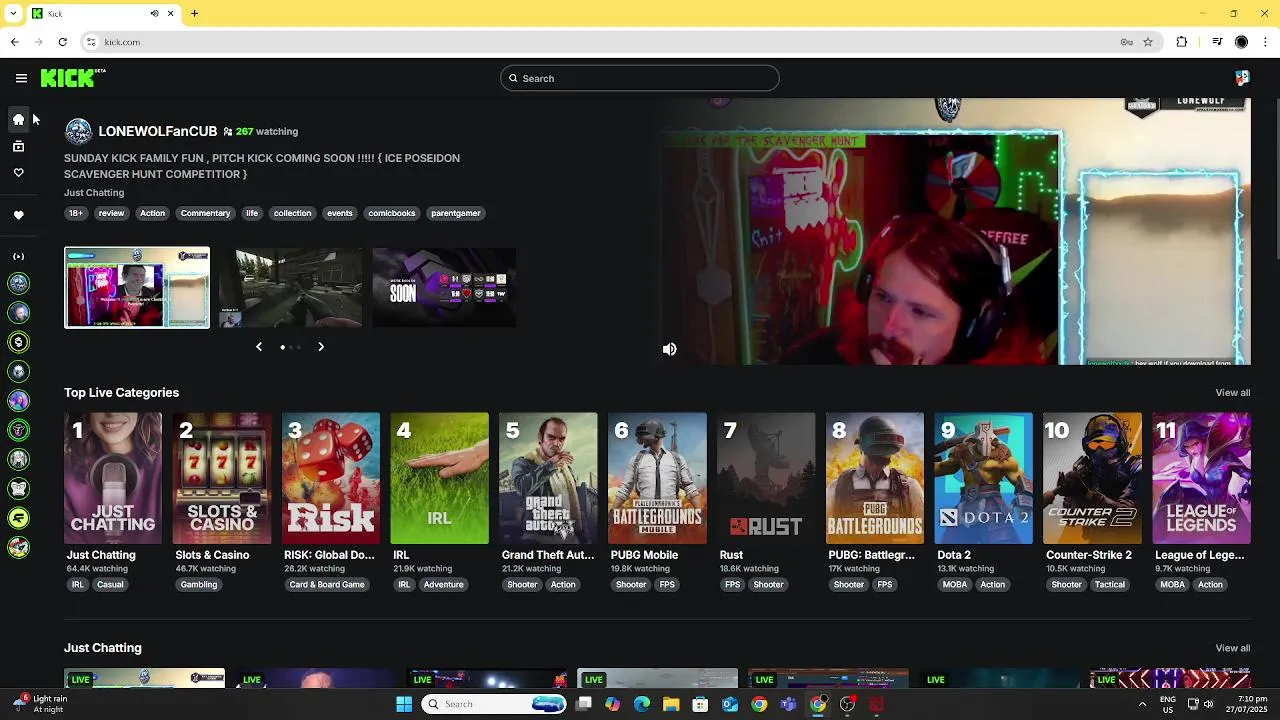
Task: Open the Counter-Strike 2 category card
Action: pos(1093,478)
